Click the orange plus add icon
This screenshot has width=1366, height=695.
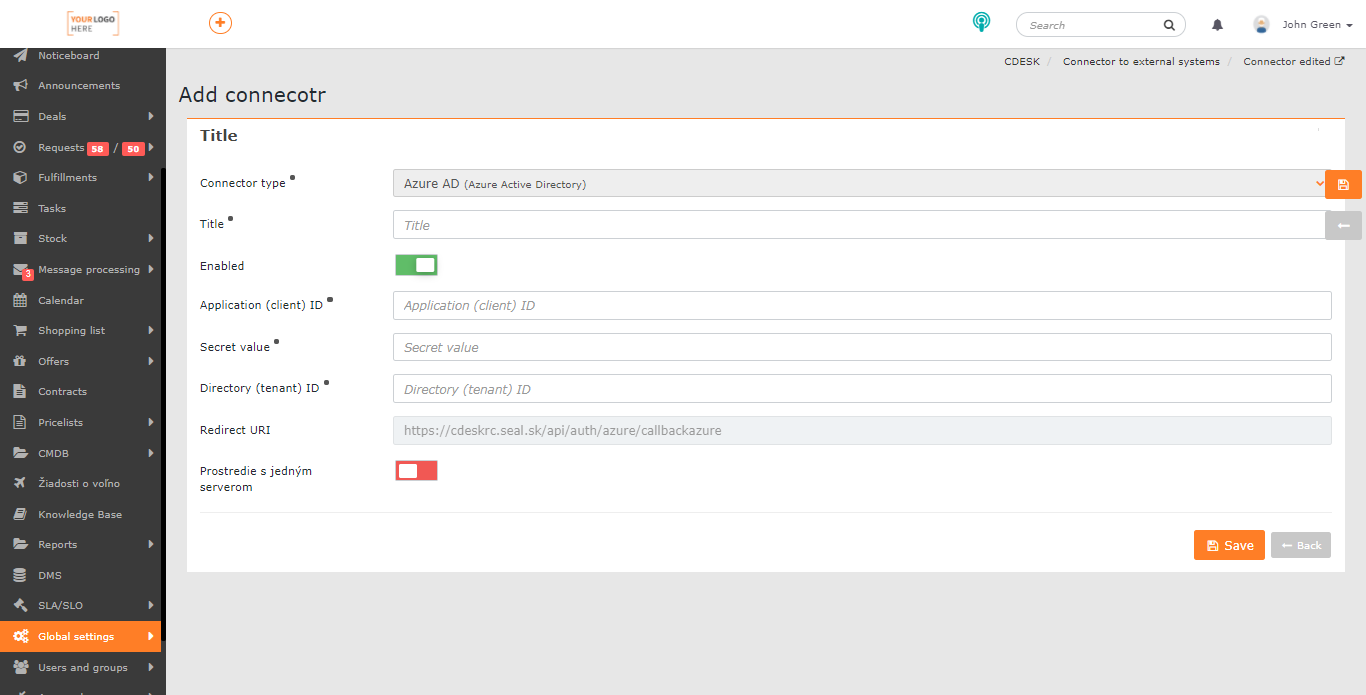coord(220,23)
